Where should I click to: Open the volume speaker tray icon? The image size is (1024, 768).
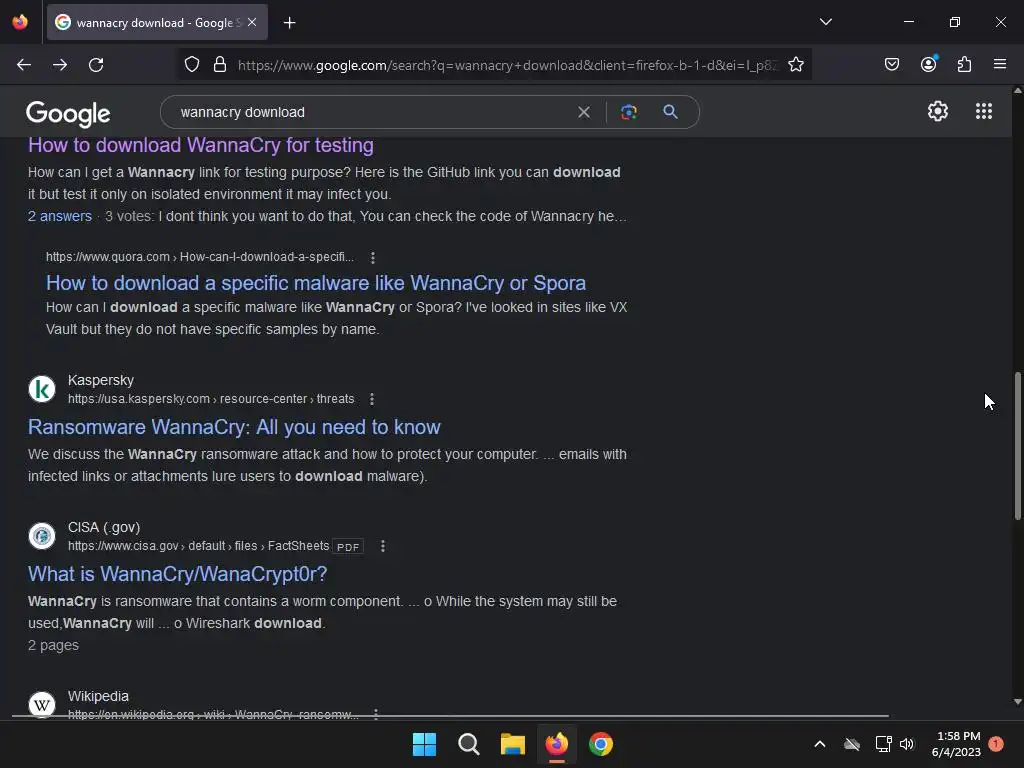pyautogui.click(x=907, y=744)
